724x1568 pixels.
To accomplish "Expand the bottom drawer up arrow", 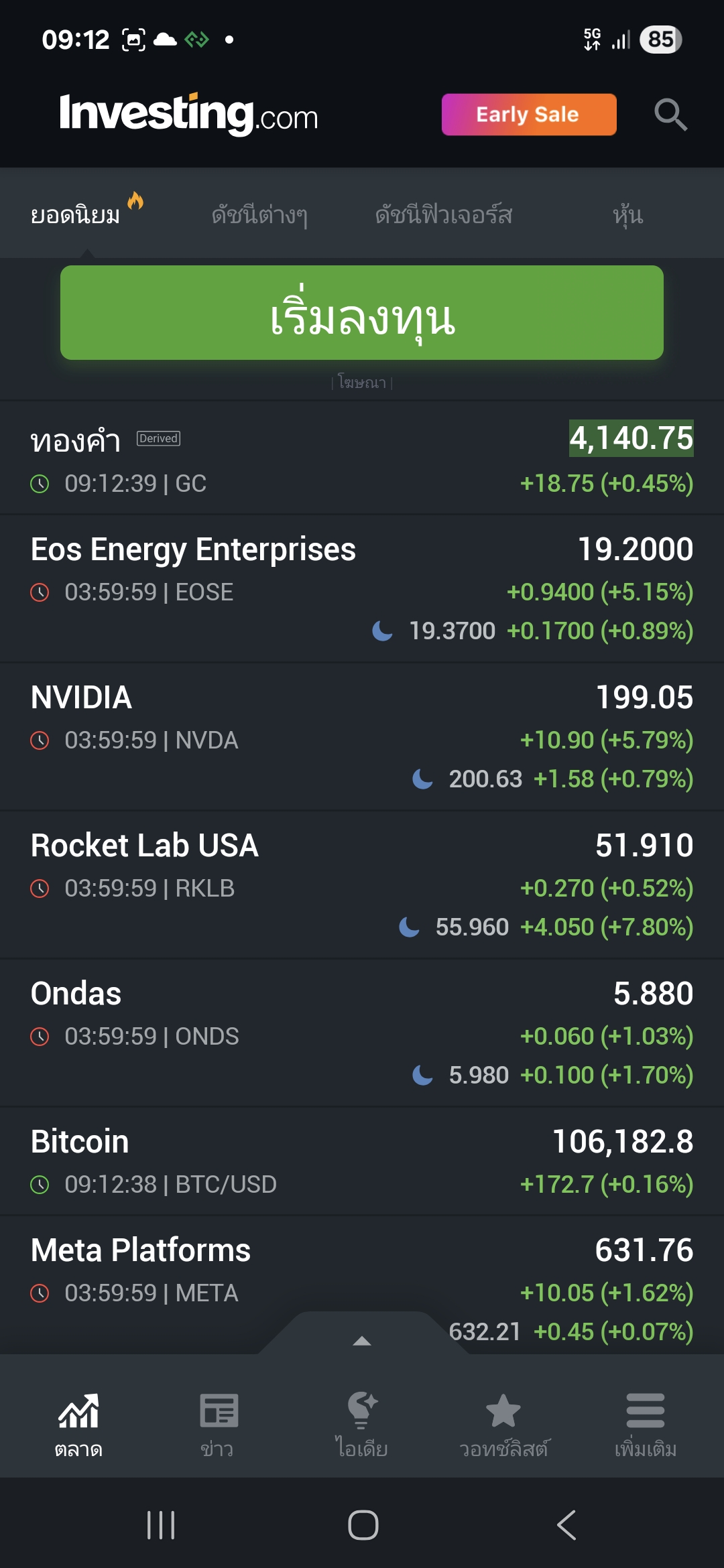I will pyautogui.click(x=362, y=1341).
